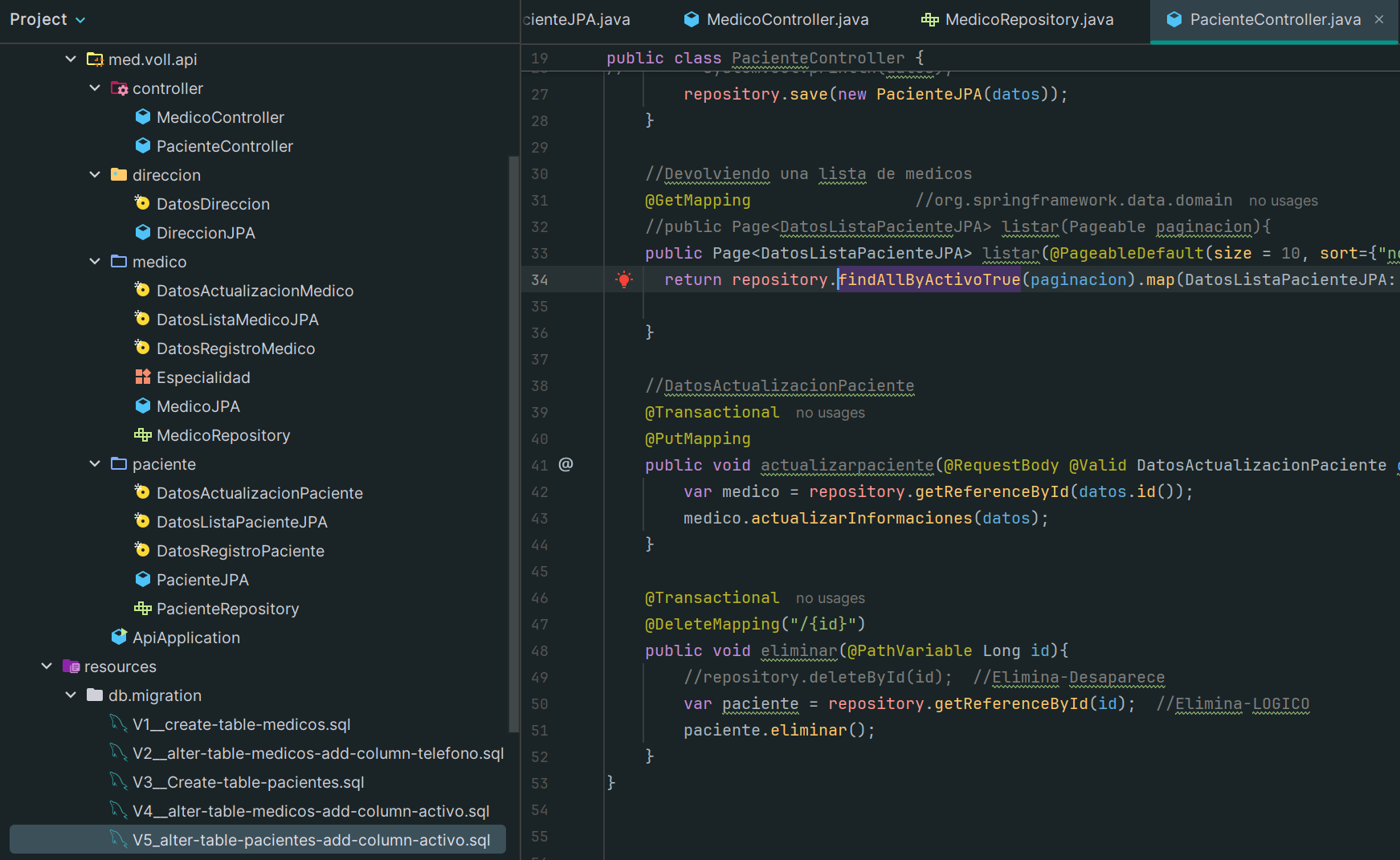Collapse the direccion package chevron
Image resolution: width=1400 pixels, height=860 pixels.
(x=95, y=175)
